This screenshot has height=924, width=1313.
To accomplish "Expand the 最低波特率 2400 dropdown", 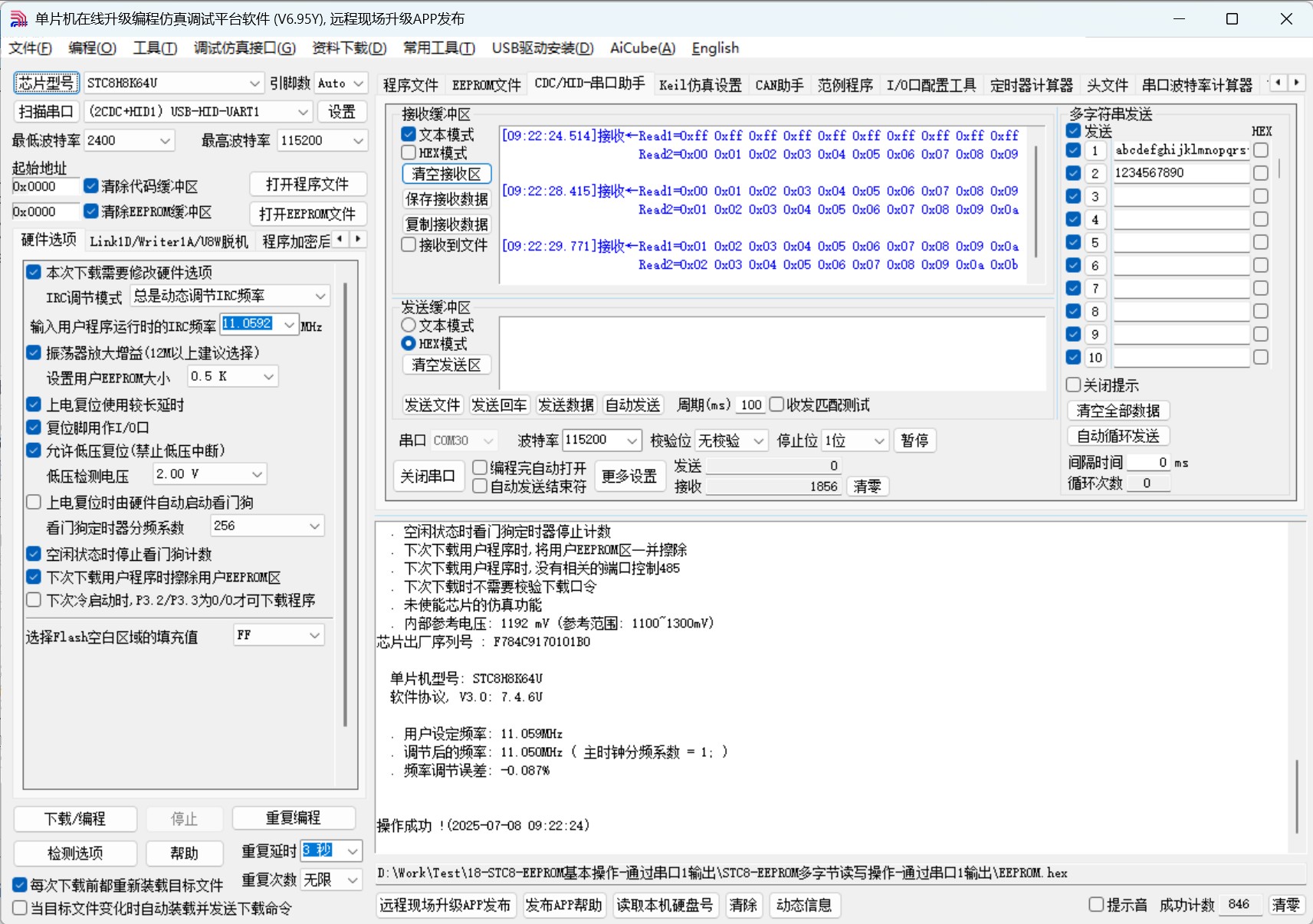I will (165, 141).
